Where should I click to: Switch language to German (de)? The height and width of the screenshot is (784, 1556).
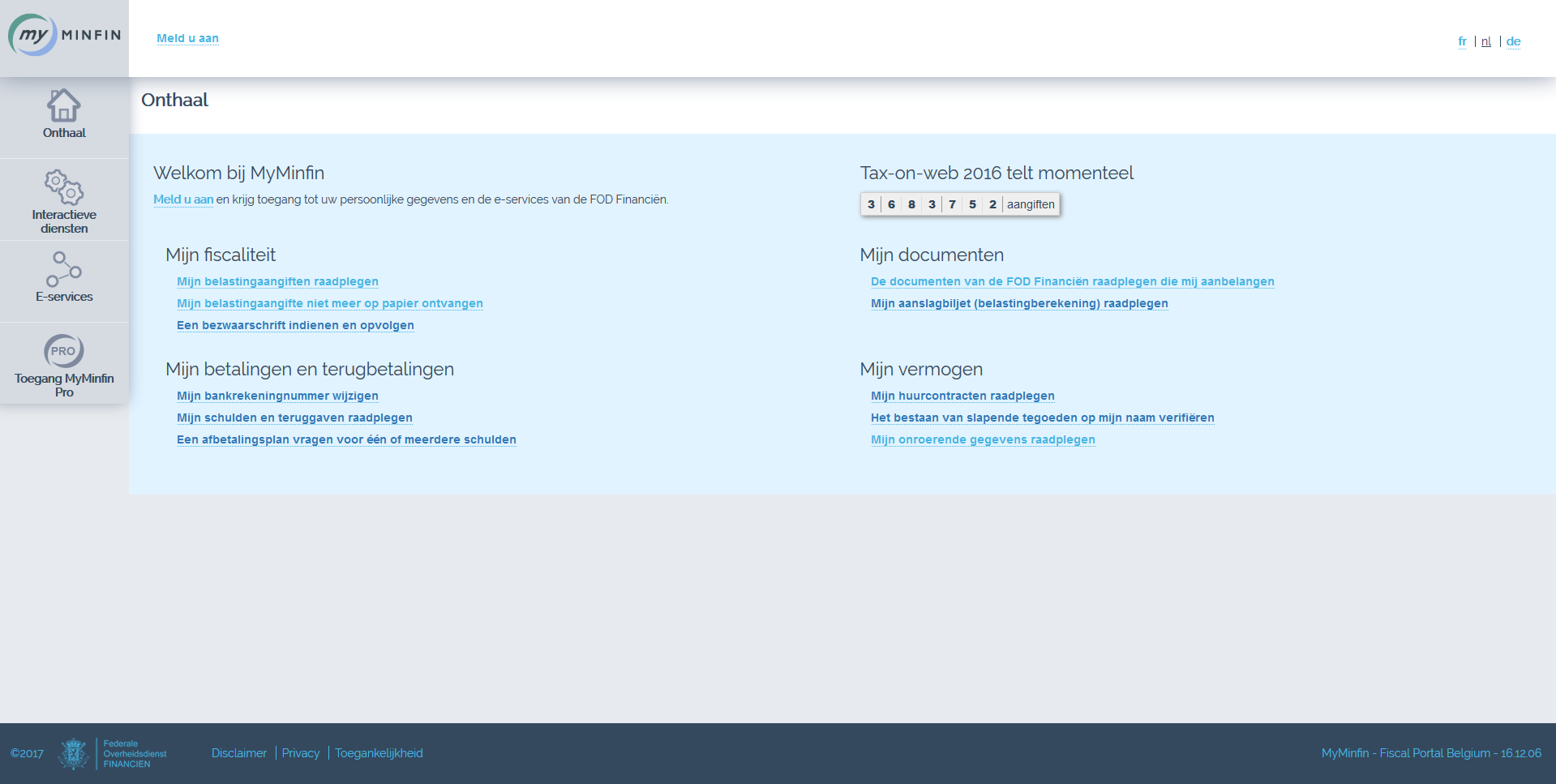pos(1513,41)
